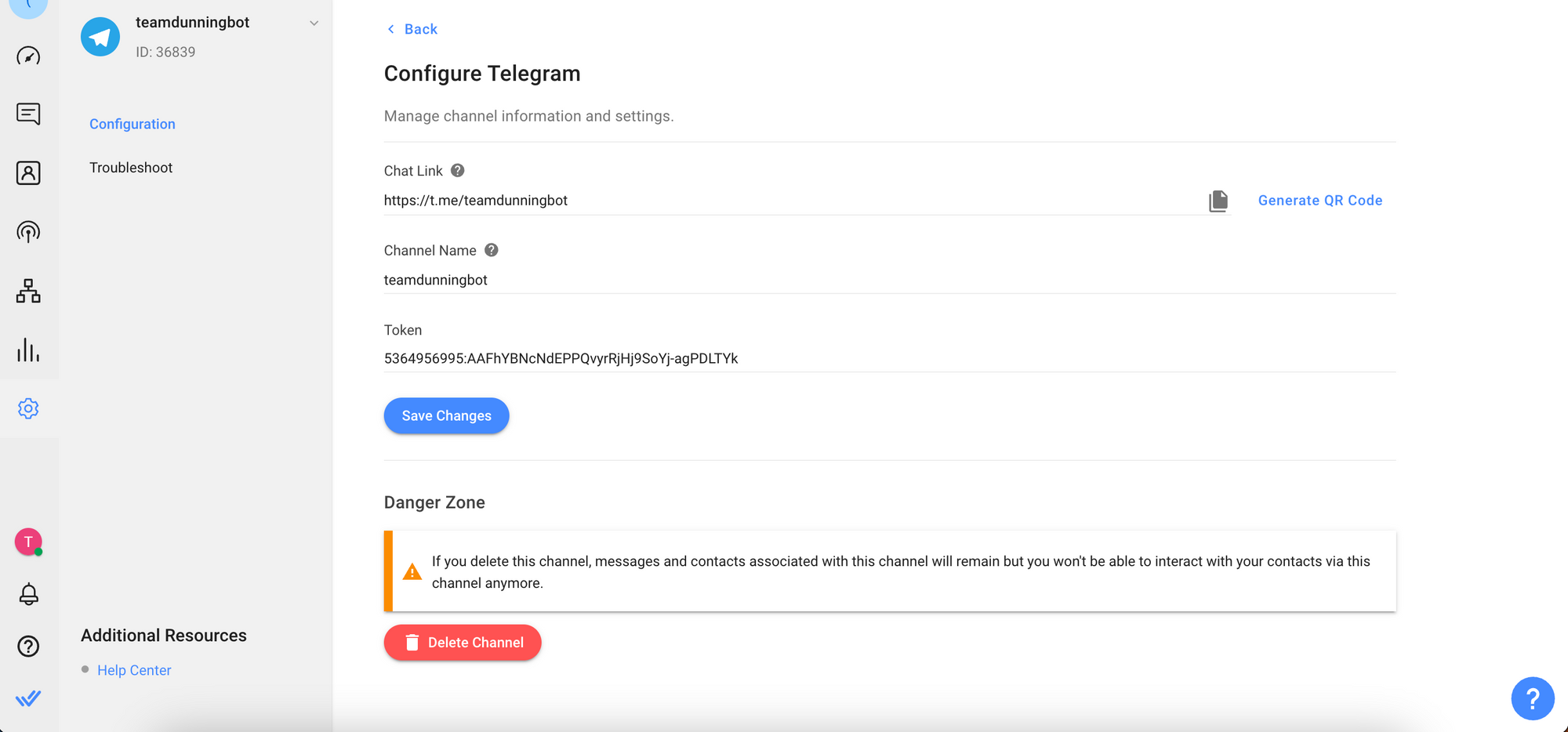
Task: Select the Troubleshoot menu item
Action: click(131, 168)
